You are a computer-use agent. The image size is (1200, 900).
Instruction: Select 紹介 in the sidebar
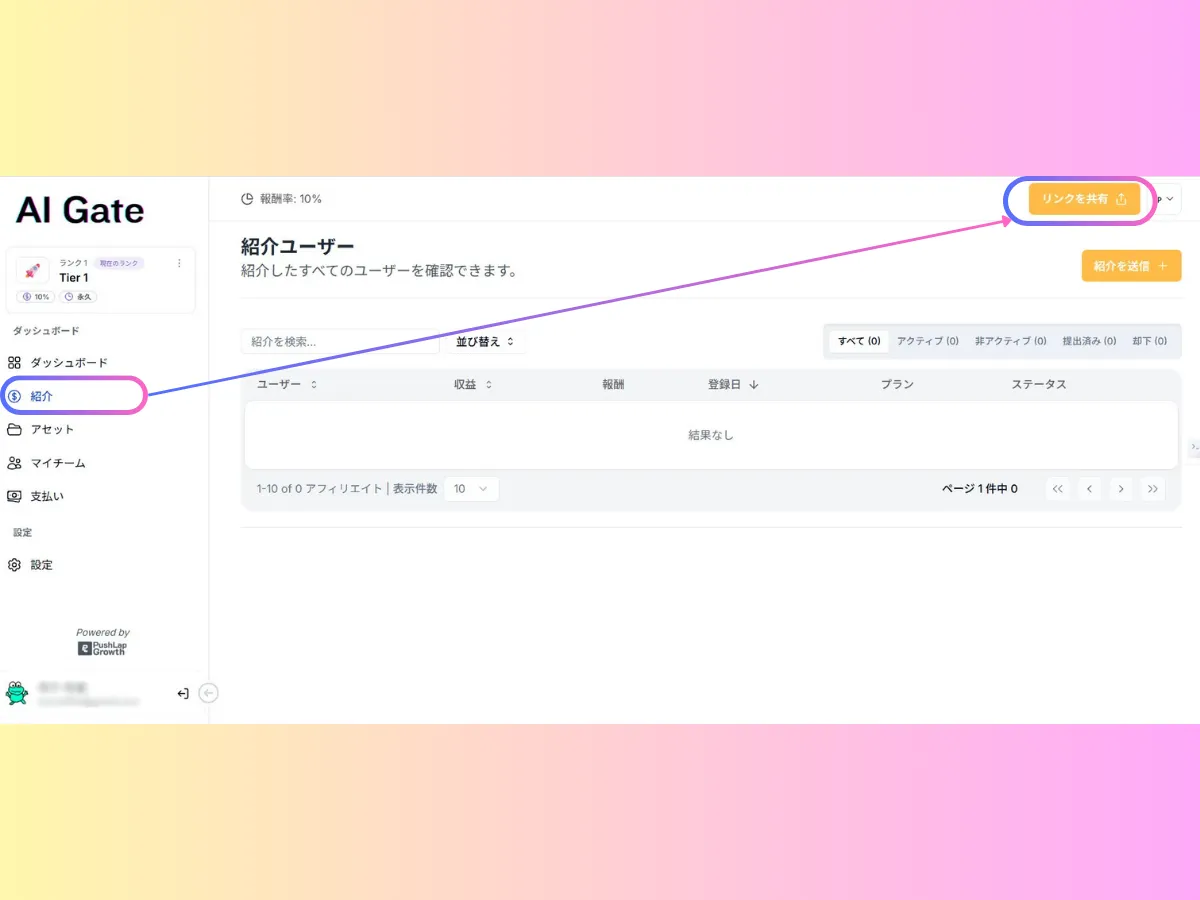(72, 396)
